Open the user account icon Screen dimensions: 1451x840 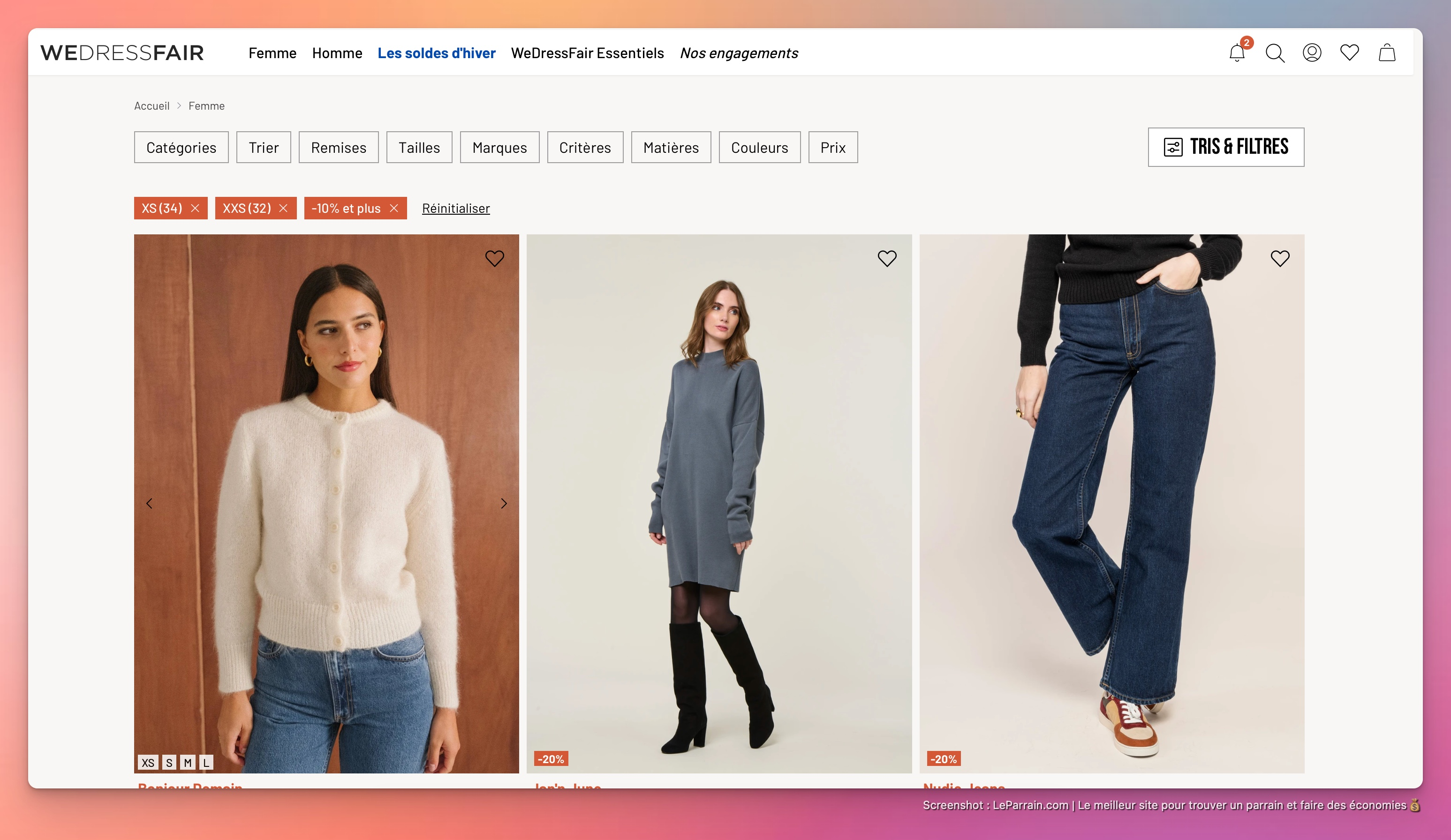pos(1312,53)
